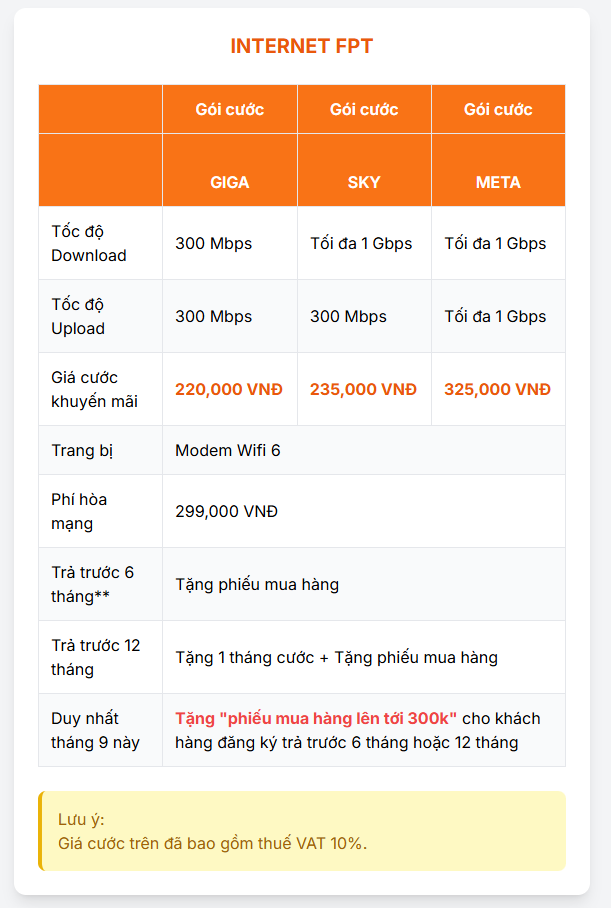
Task: Click the 235,000 VNĐ promotional price
Action: [x=363, y=389]
